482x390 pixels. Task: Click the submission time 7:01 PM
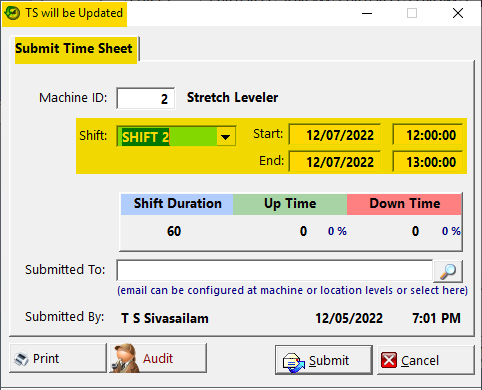coord(436,318)
